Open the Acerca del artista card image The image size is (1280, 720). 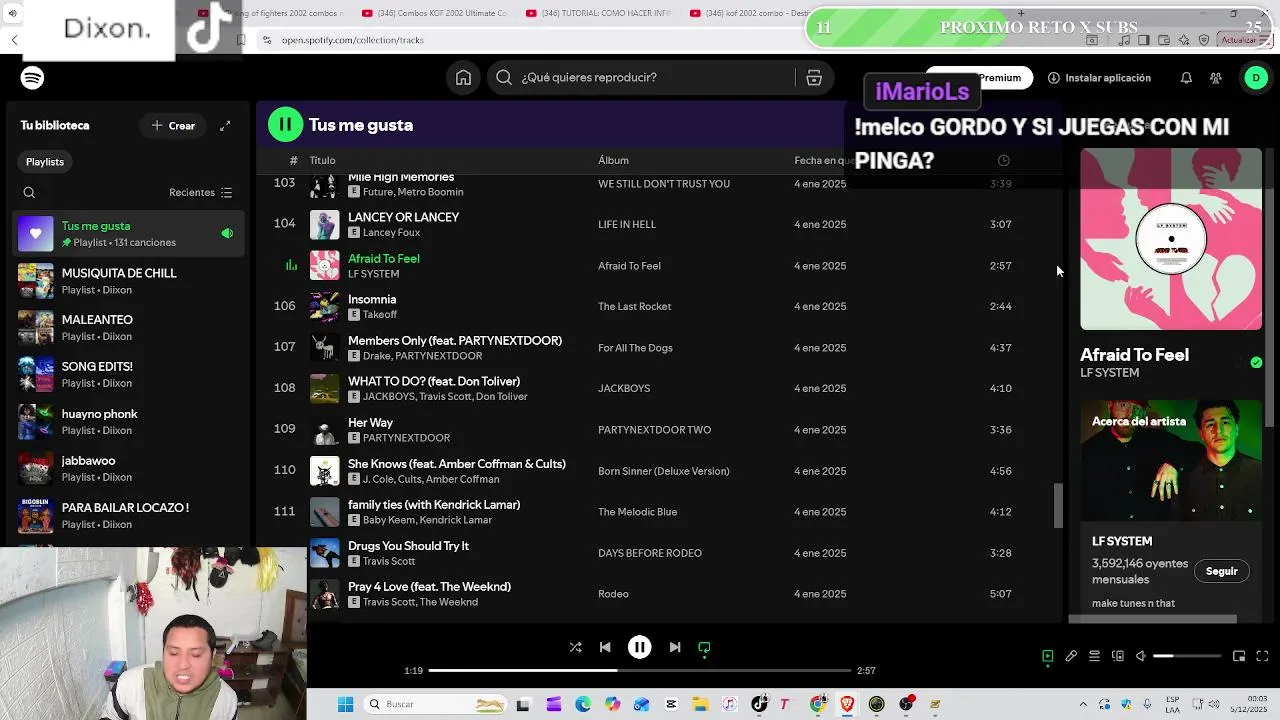[x=1171, y=460]
